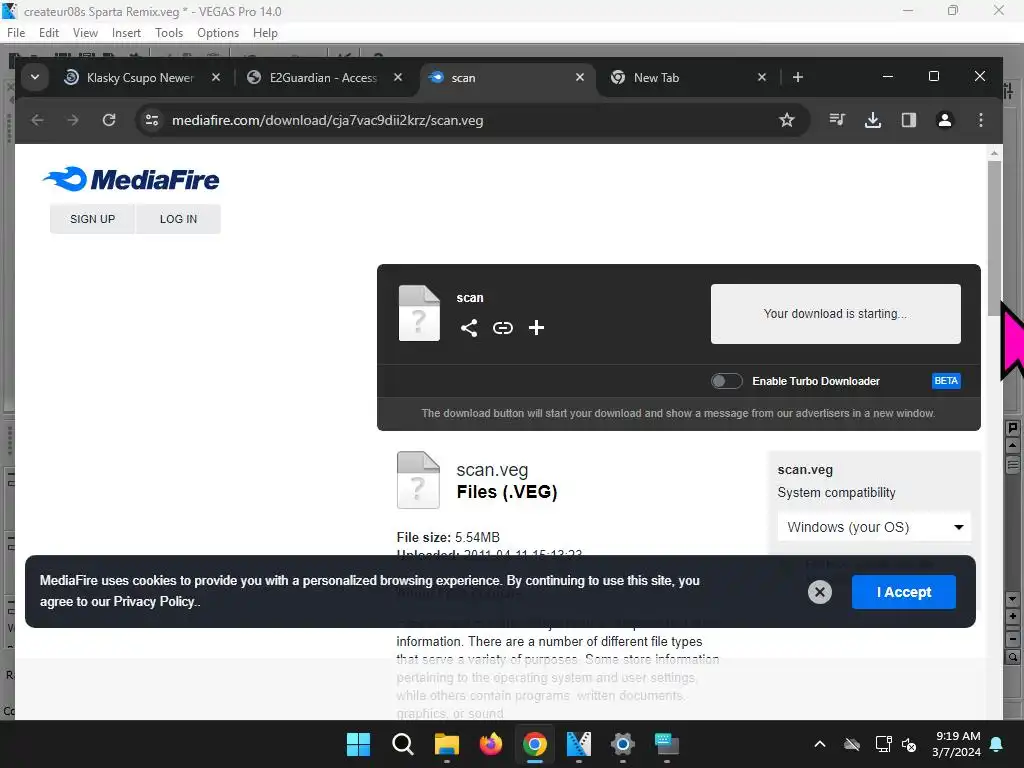Screen dimensions: 1024x768
Task: Click the MediaFire logo
Action: click(131, 179)
